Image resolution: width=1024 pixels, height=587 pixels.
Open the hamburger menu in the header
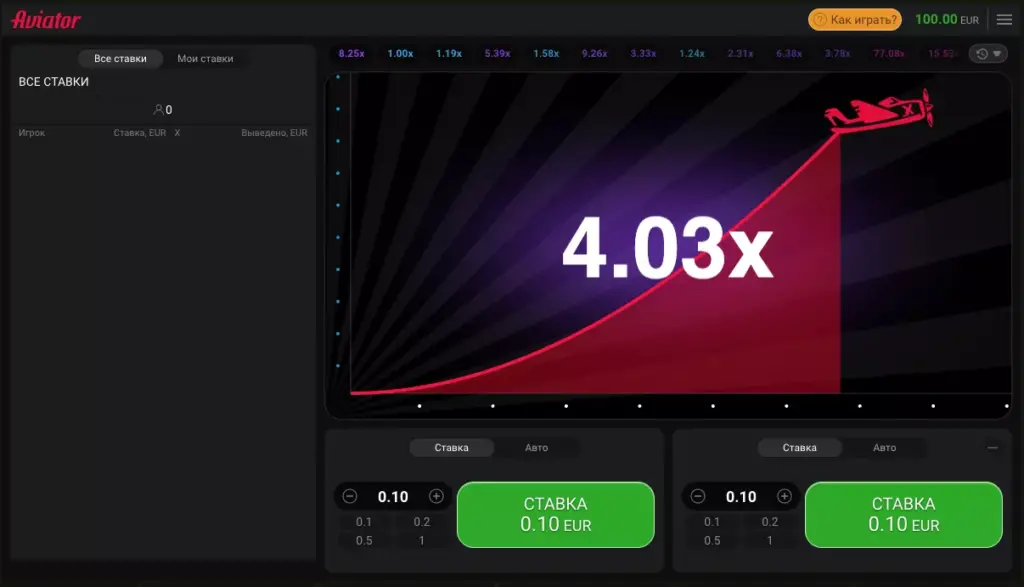click(x=1004, y=20)
